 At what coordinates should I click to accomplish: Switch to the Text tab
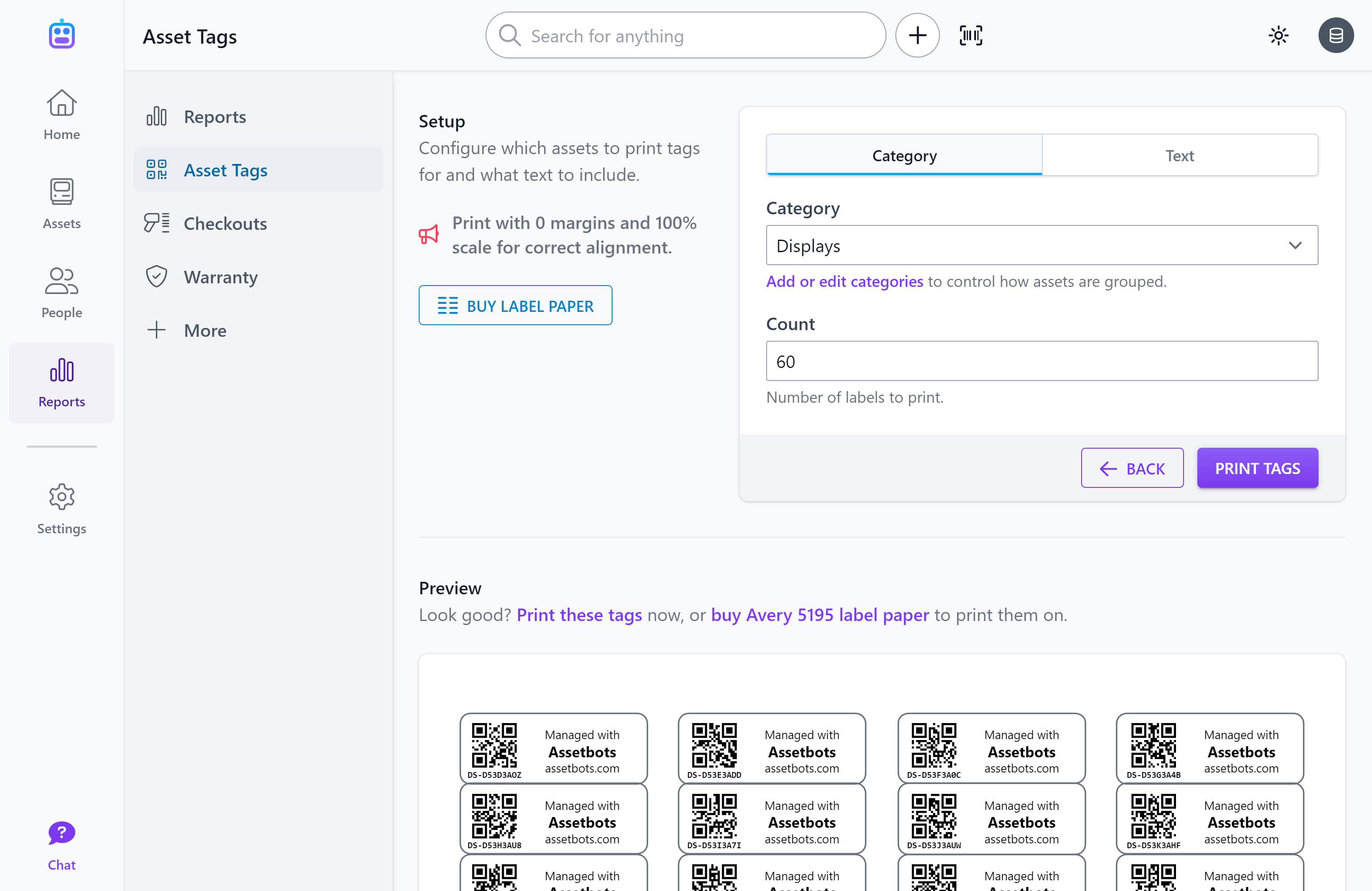(1180, 155)
